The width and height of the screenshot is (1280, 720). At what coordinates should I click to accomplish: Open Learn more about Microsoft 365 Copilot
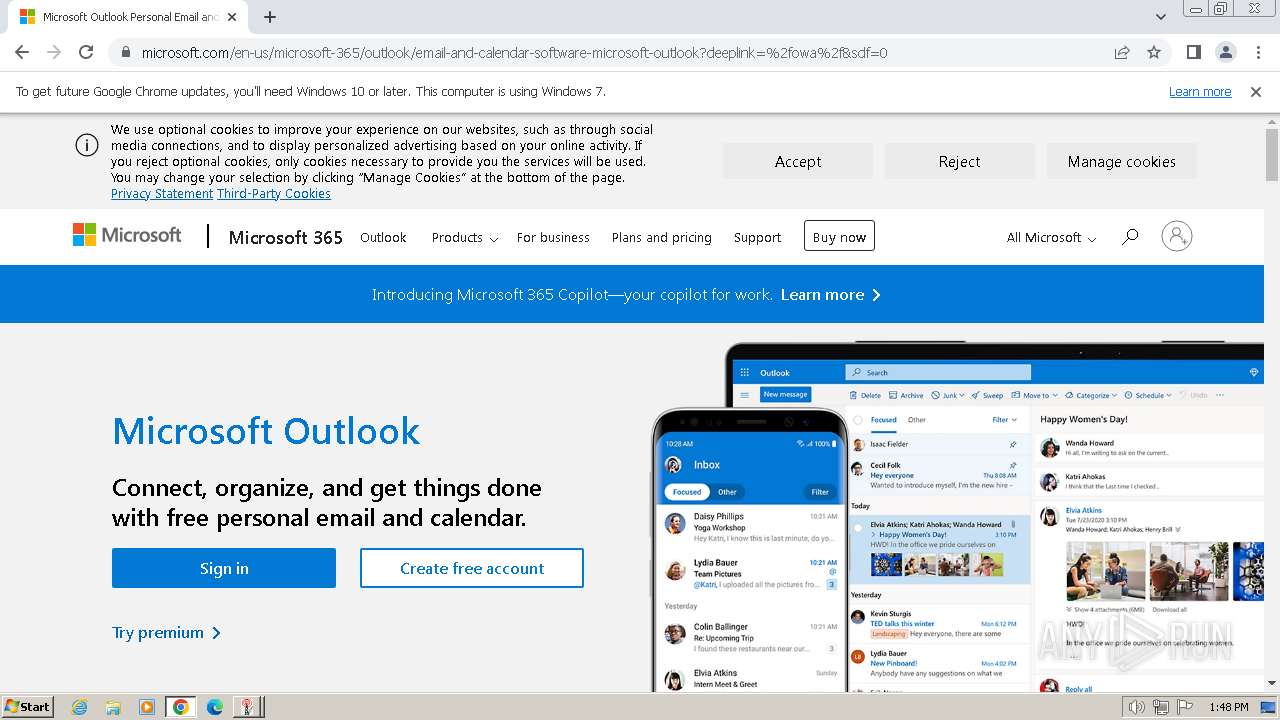pos(830,294)
